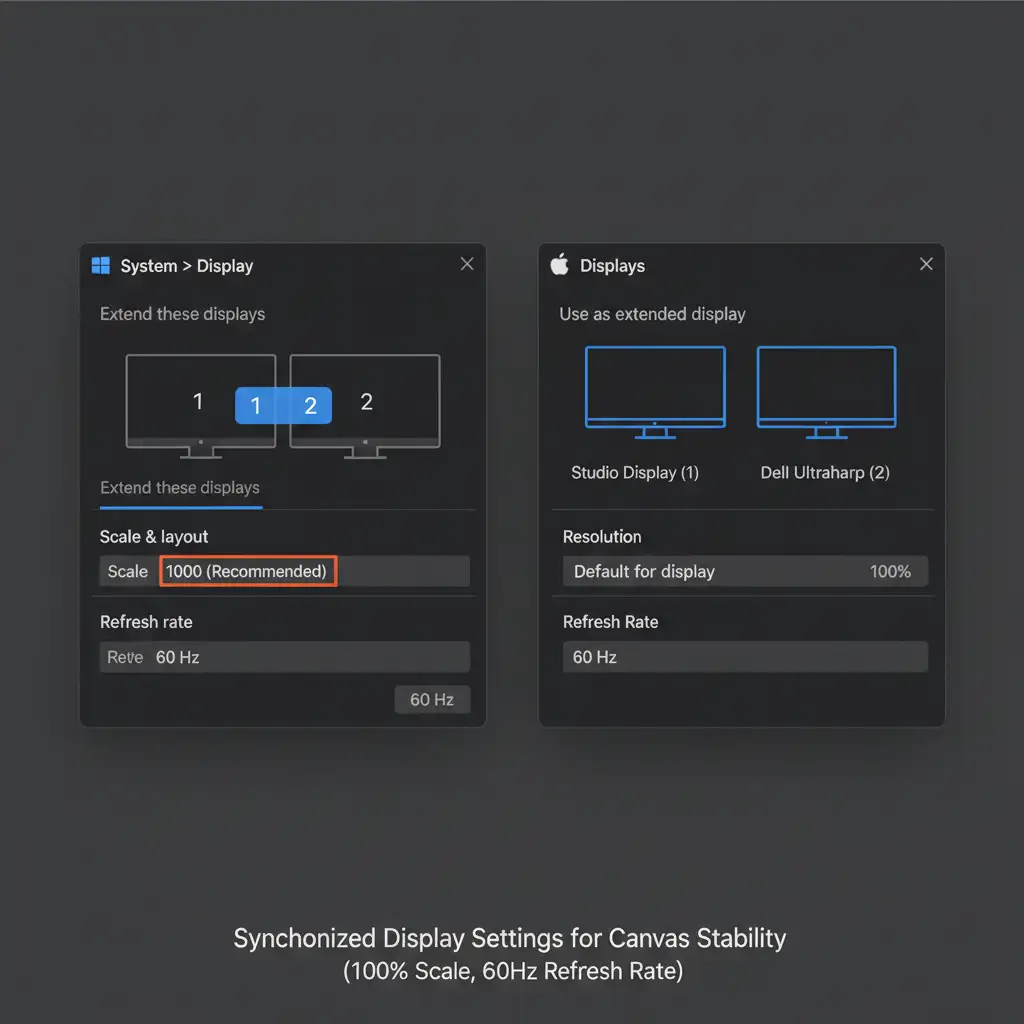This screenshot has height=1024, width=1024.
Task: Click the System breadcrumb in window title
Action: (x=148, y=266)
